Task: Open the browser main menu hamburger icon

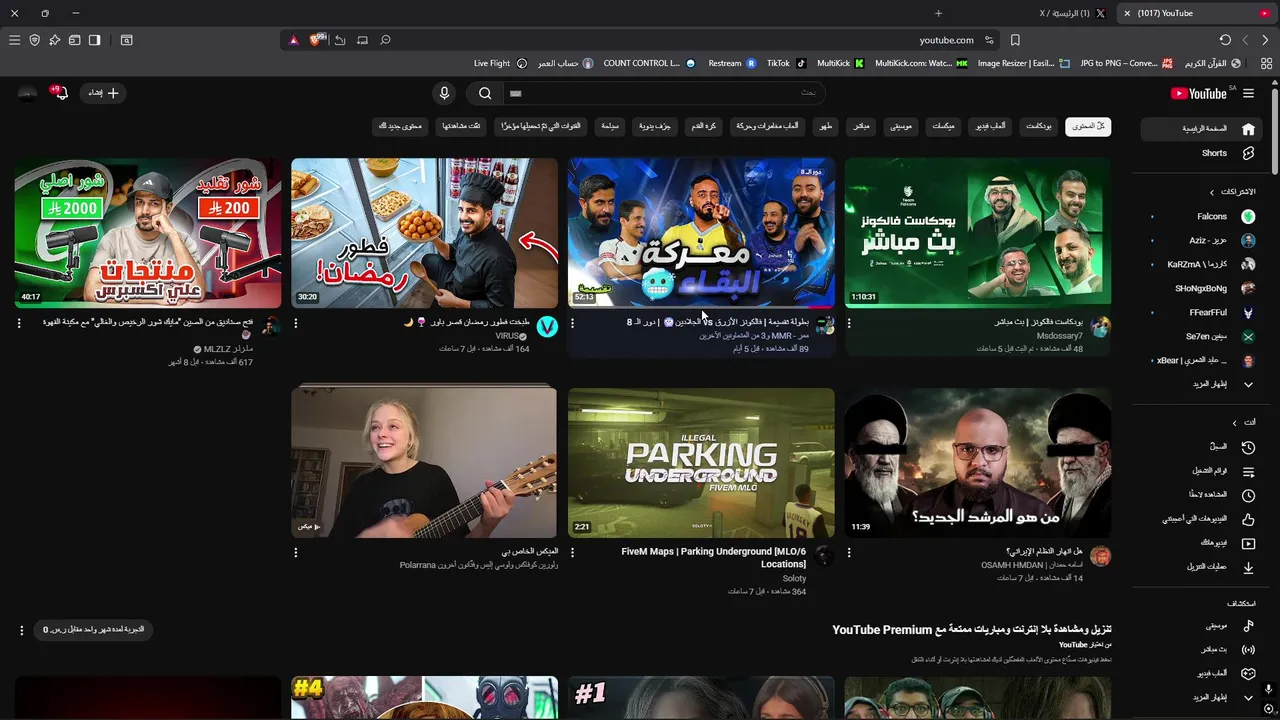Action: point(14,40)
